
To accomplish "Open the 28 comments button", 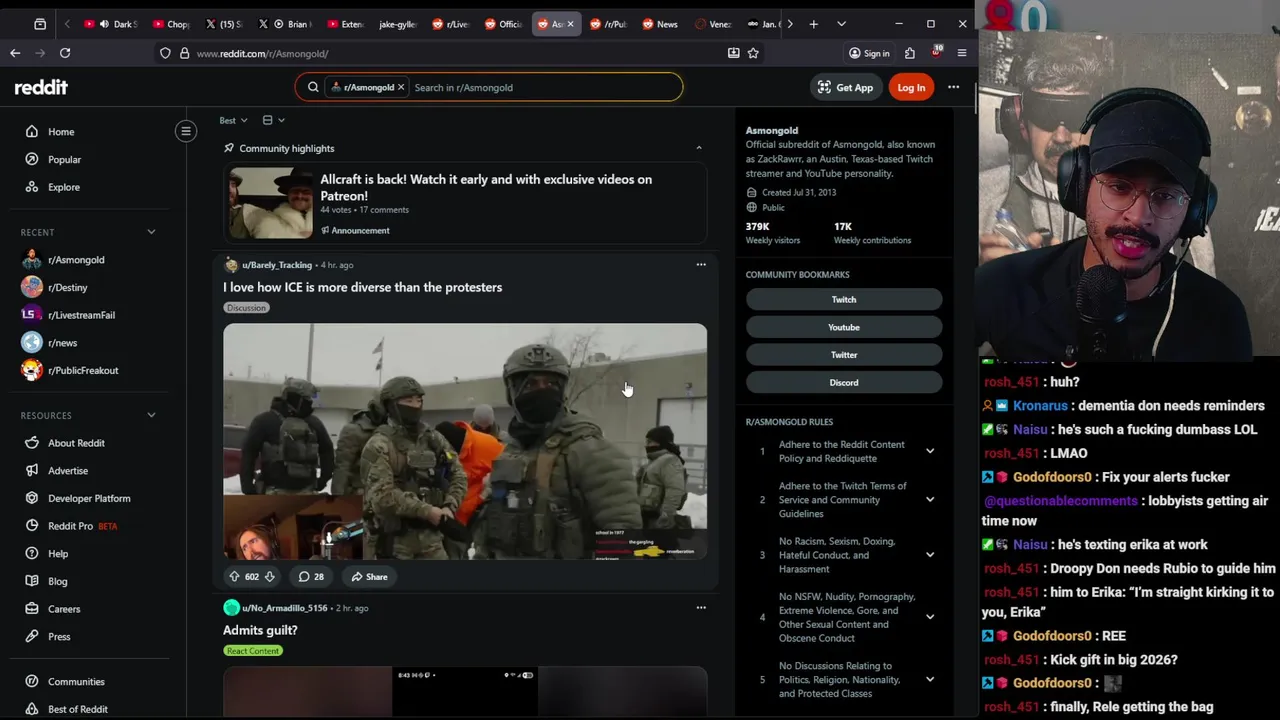I will click(311, 576).
